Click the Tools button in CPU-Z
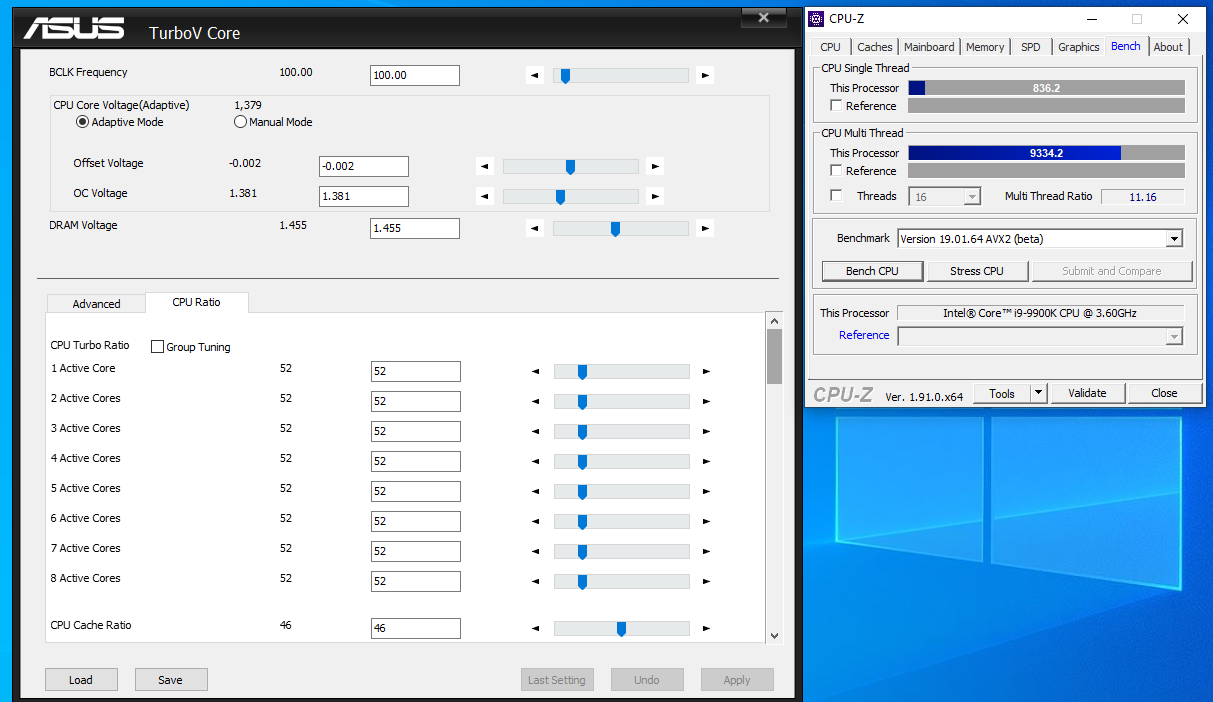Image resolution: width=1213 pixels, height=702 pixels. (x=1002, y=393)
